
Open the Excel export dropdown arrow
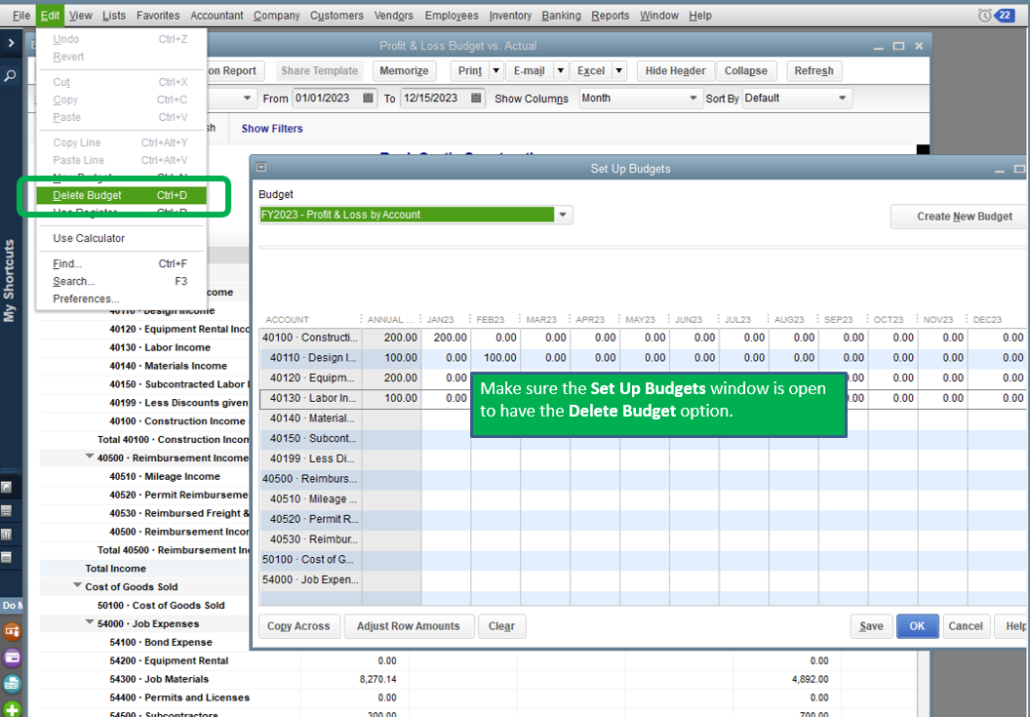click(x=617, y=71)
